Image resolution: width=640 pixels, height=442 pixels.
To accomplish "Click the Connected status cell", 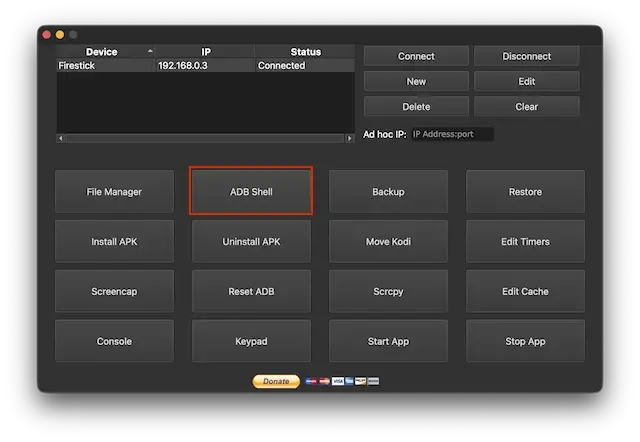I will pyautogui.click(x=305, y=66).
